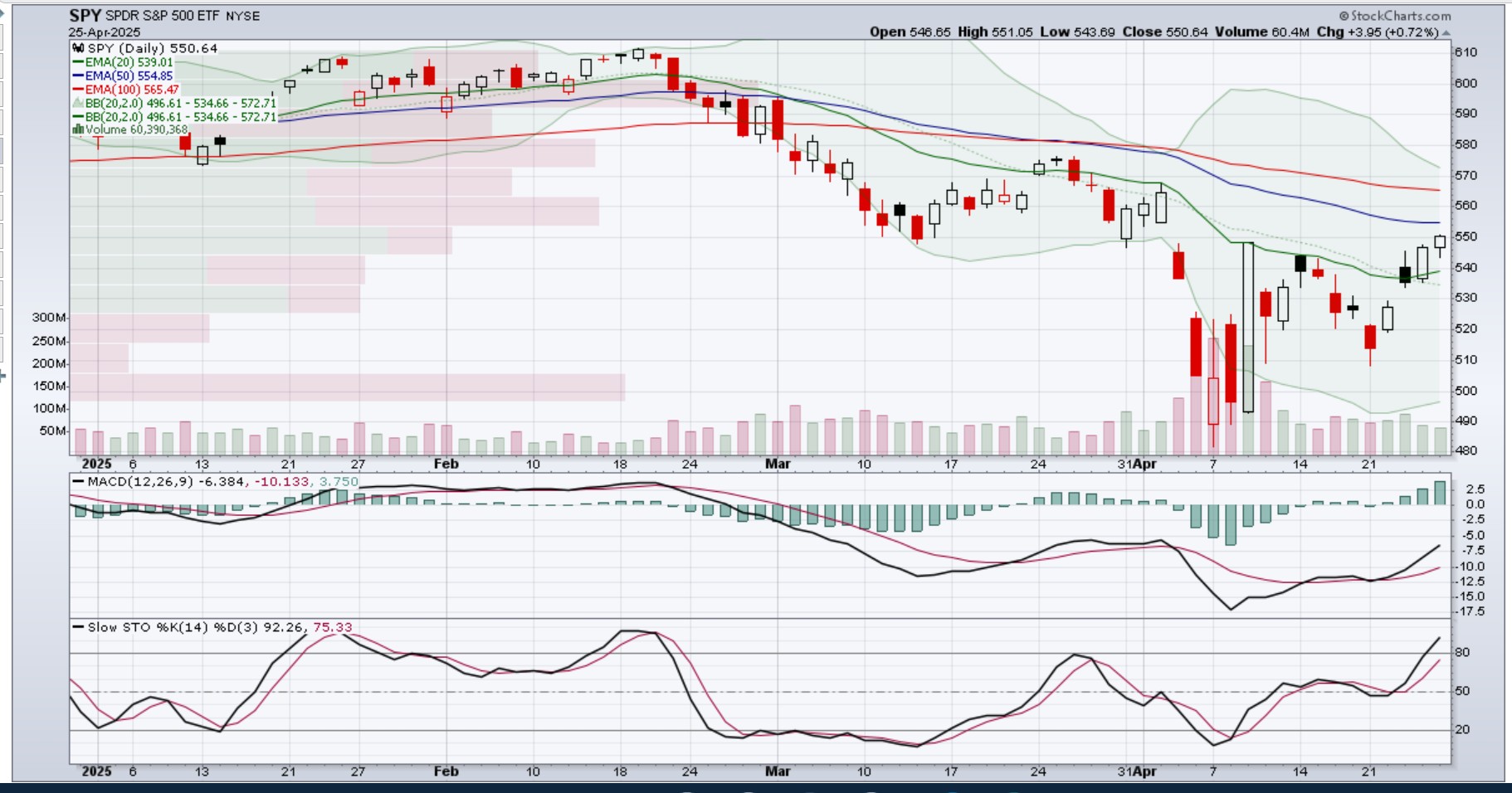The width and height of the screenshot is (1512, 793).
Task: Click the 'Volume 60.4M' header value
Action: 1262,32
